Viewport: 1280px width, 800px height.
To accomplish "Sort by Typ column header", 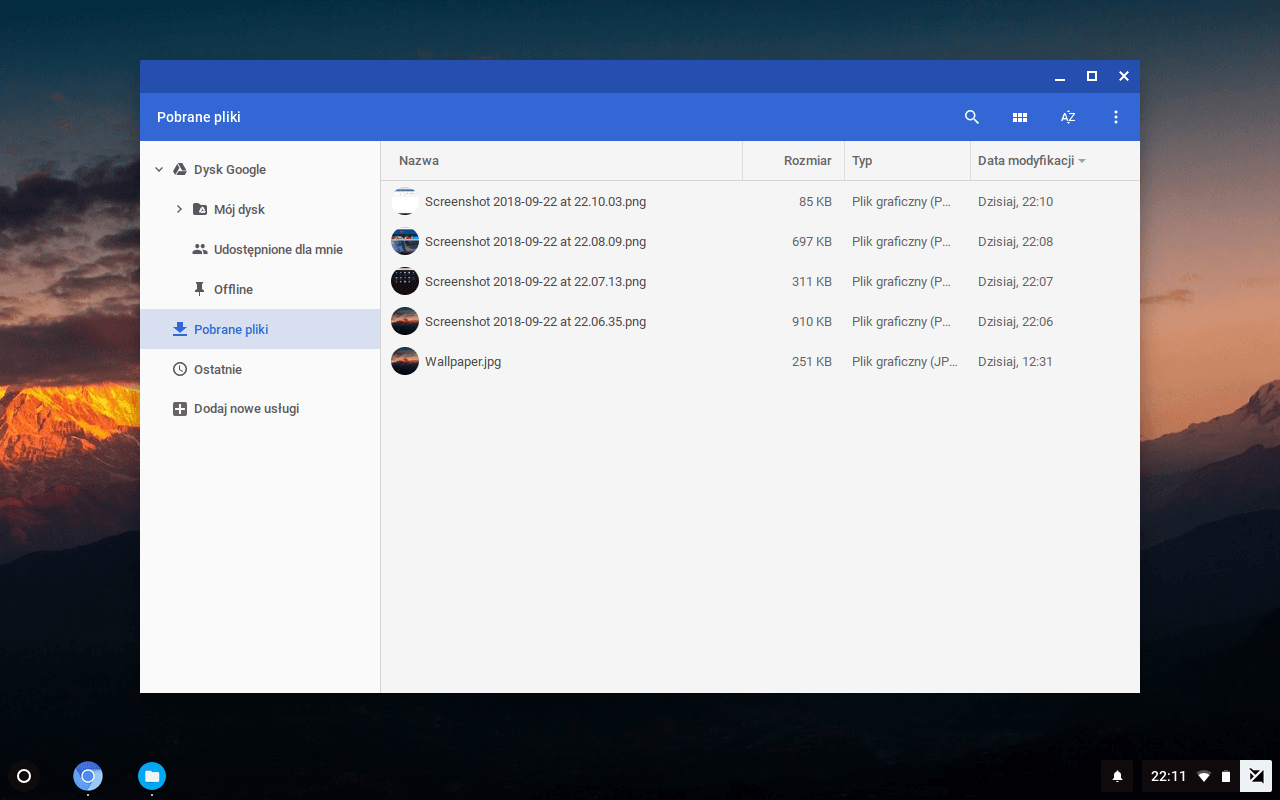I will [x=862, y=161].
